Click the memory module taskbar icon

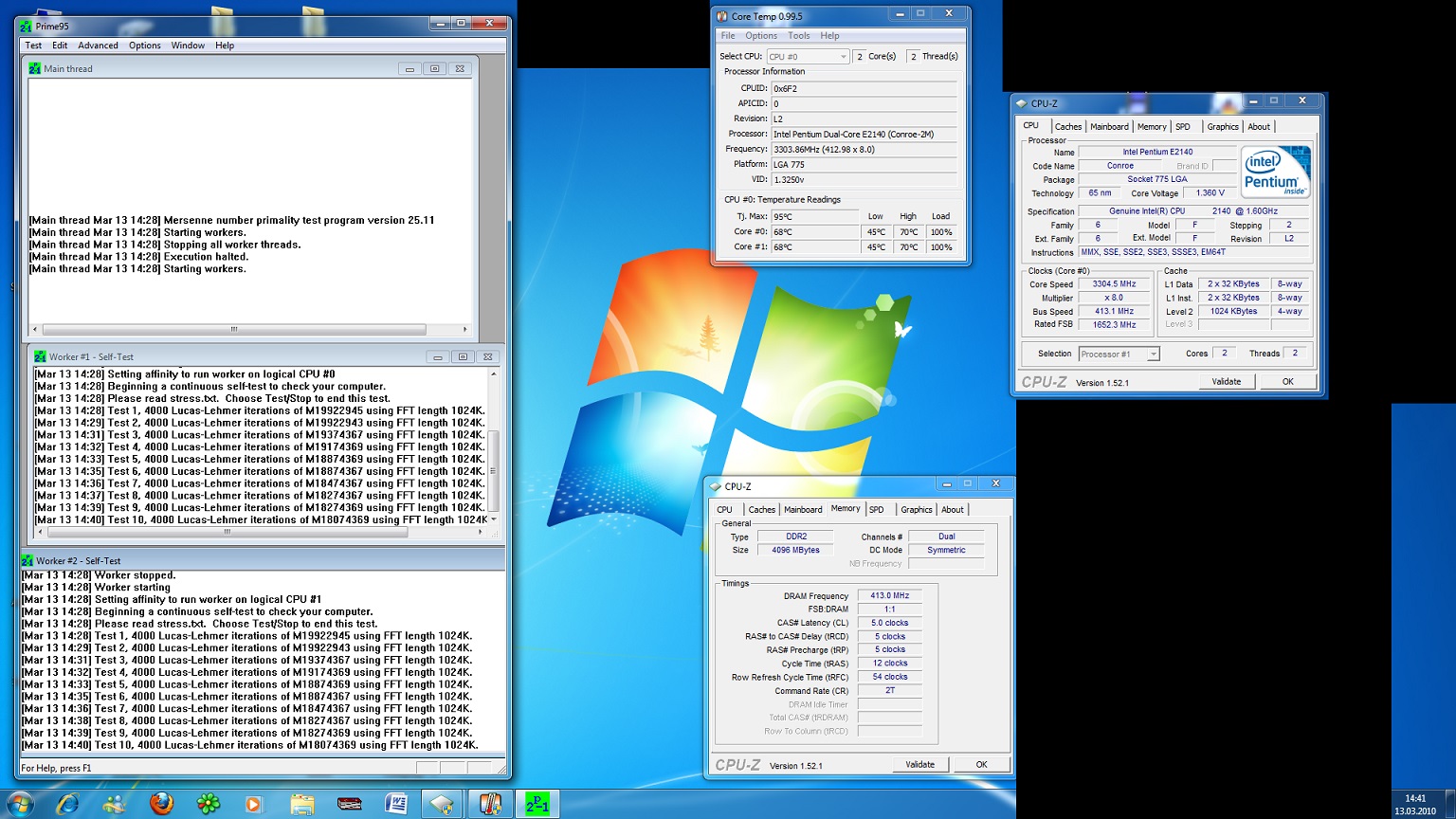point(350,804)
